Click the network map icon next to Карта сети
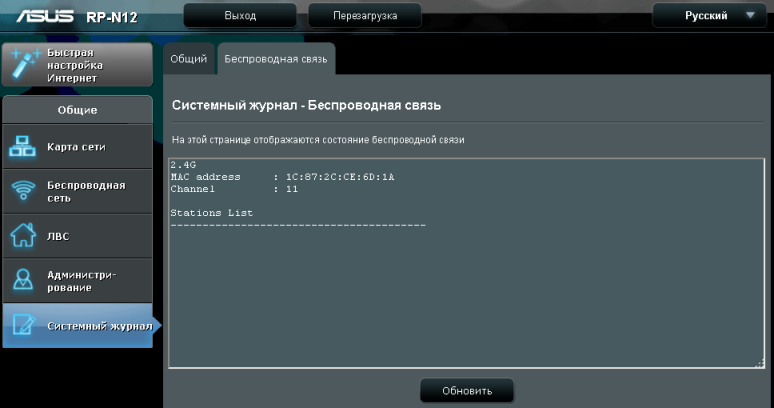The image size is (774, 408). tap(23, 147)
